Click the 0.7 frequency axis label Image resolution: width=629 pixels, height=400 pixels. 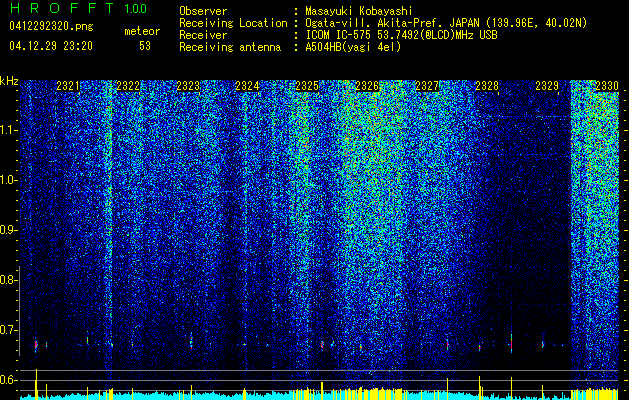click(x=8, y=330)
